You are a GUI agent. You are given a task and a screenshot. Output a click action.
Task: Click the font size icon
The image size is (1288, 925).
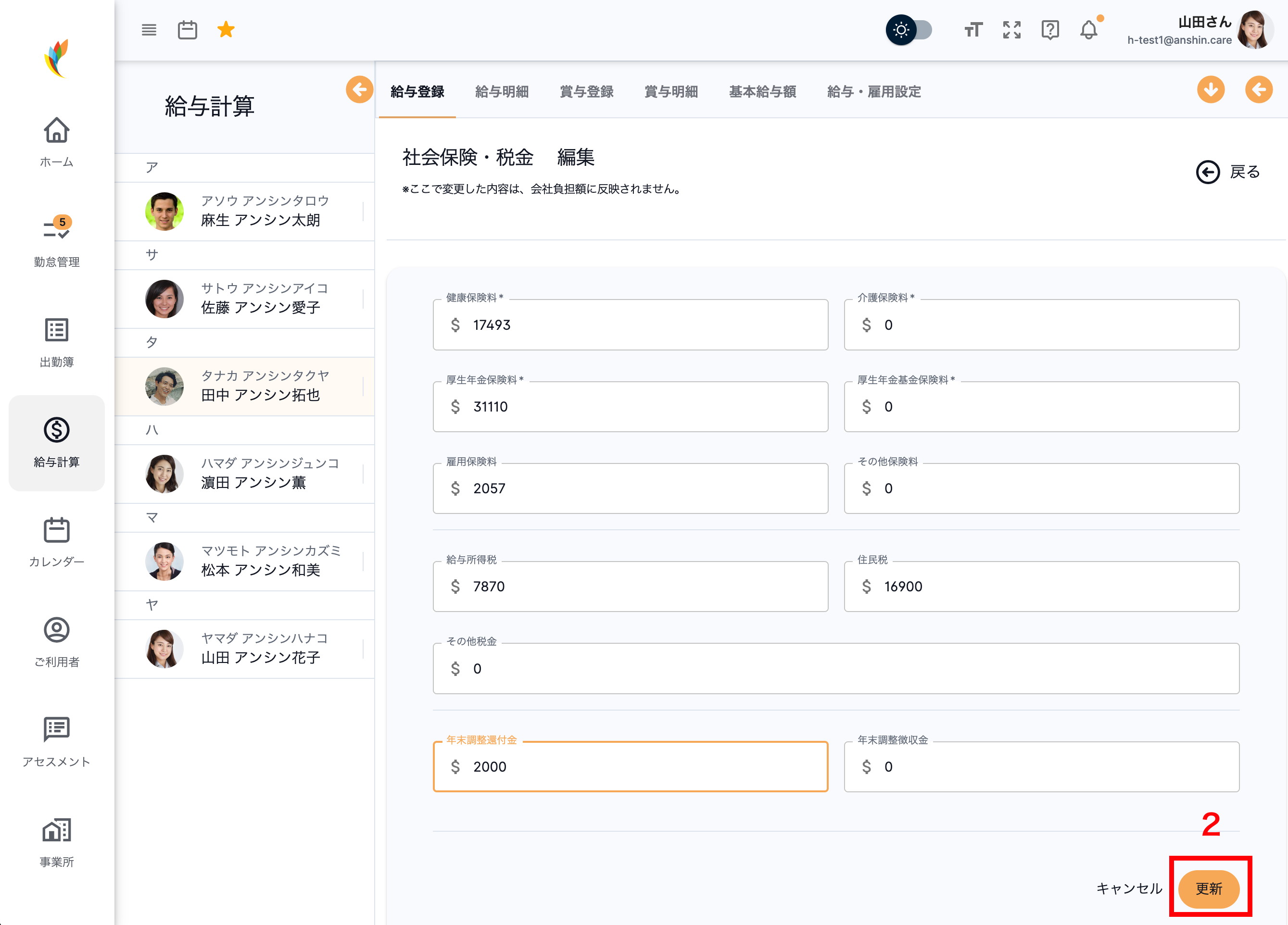tap(973, 30)
